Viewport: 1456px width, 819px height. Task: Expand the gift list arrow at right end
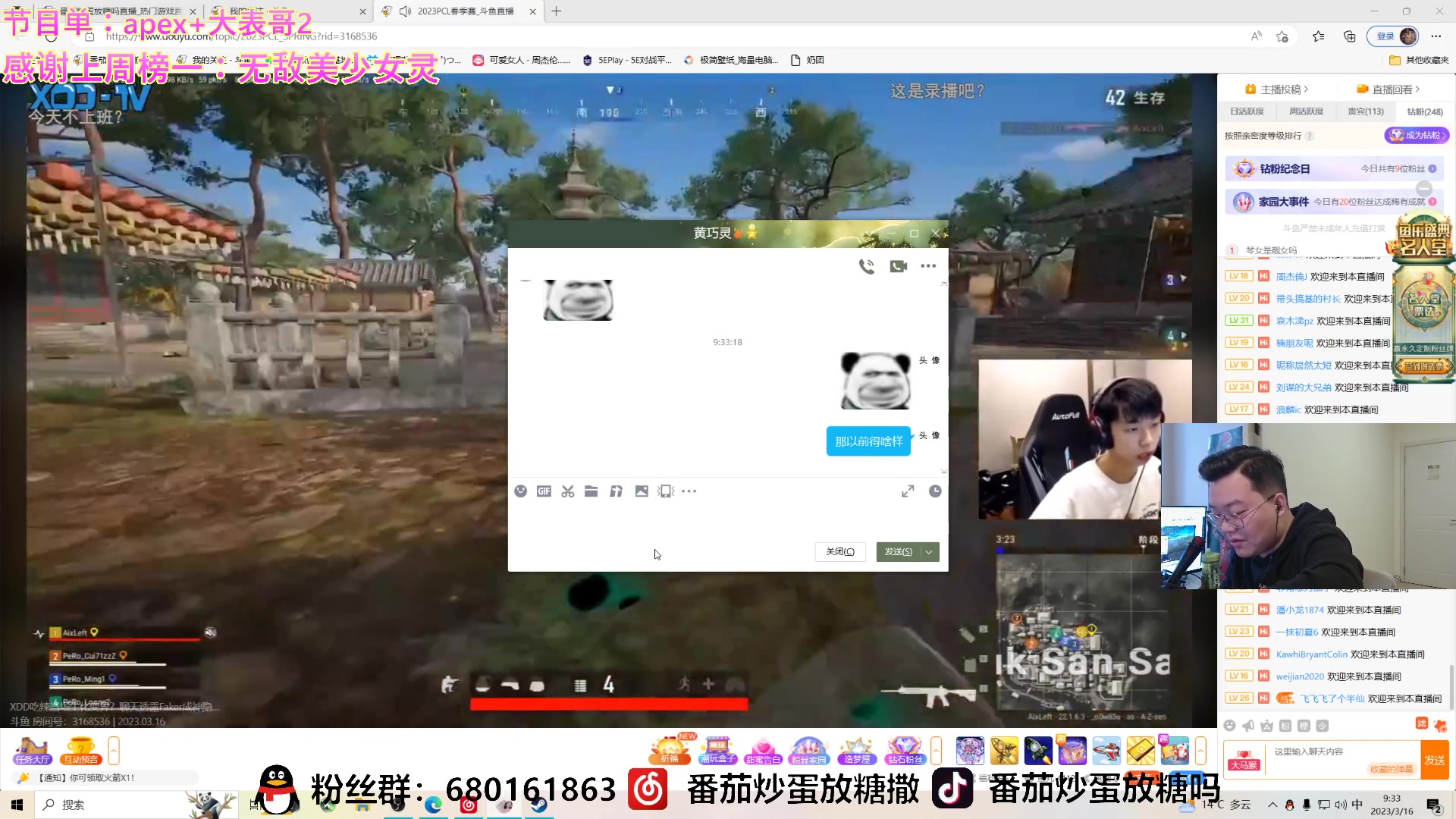tap(1200, 751)
